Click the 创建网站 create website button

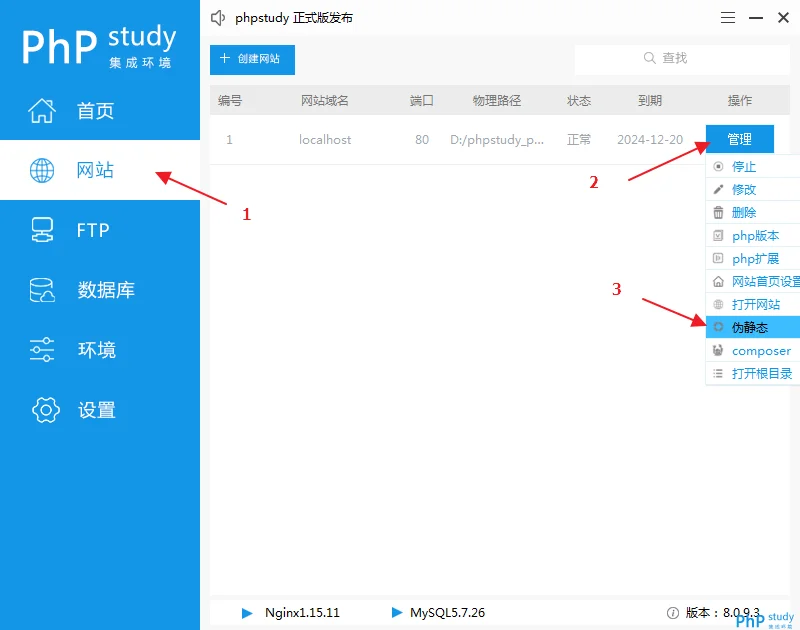pyautogui.click(x=252, y=59)
